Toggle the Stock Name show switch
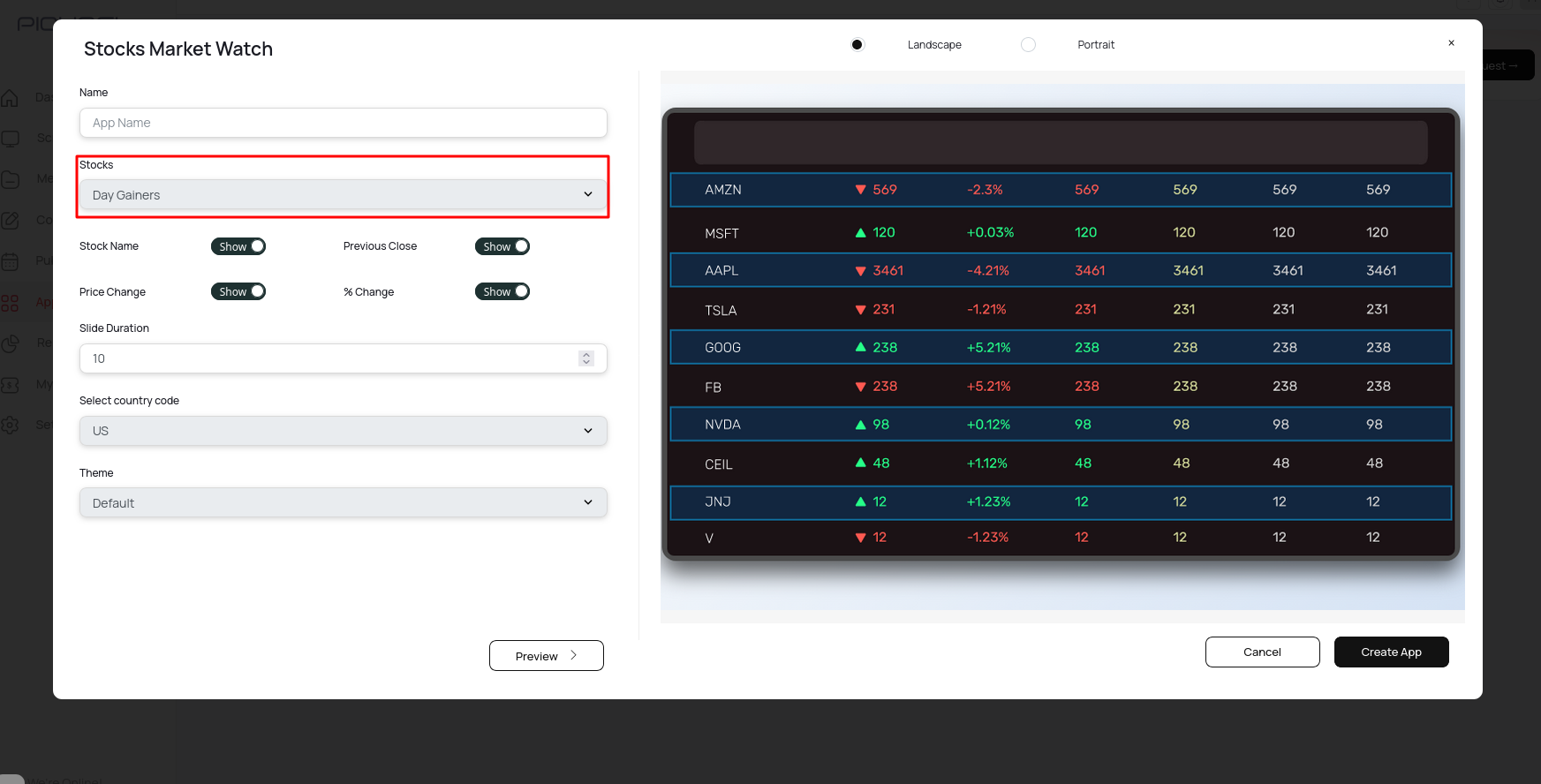The height and width of the screenshot is (784, 1541). 238,246
